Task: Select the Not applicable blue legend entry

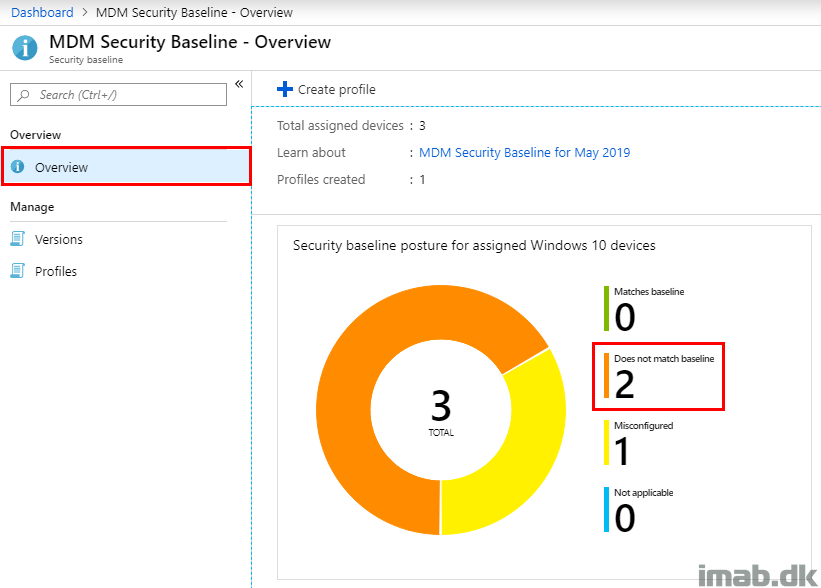Action: [x=639, y=510]
